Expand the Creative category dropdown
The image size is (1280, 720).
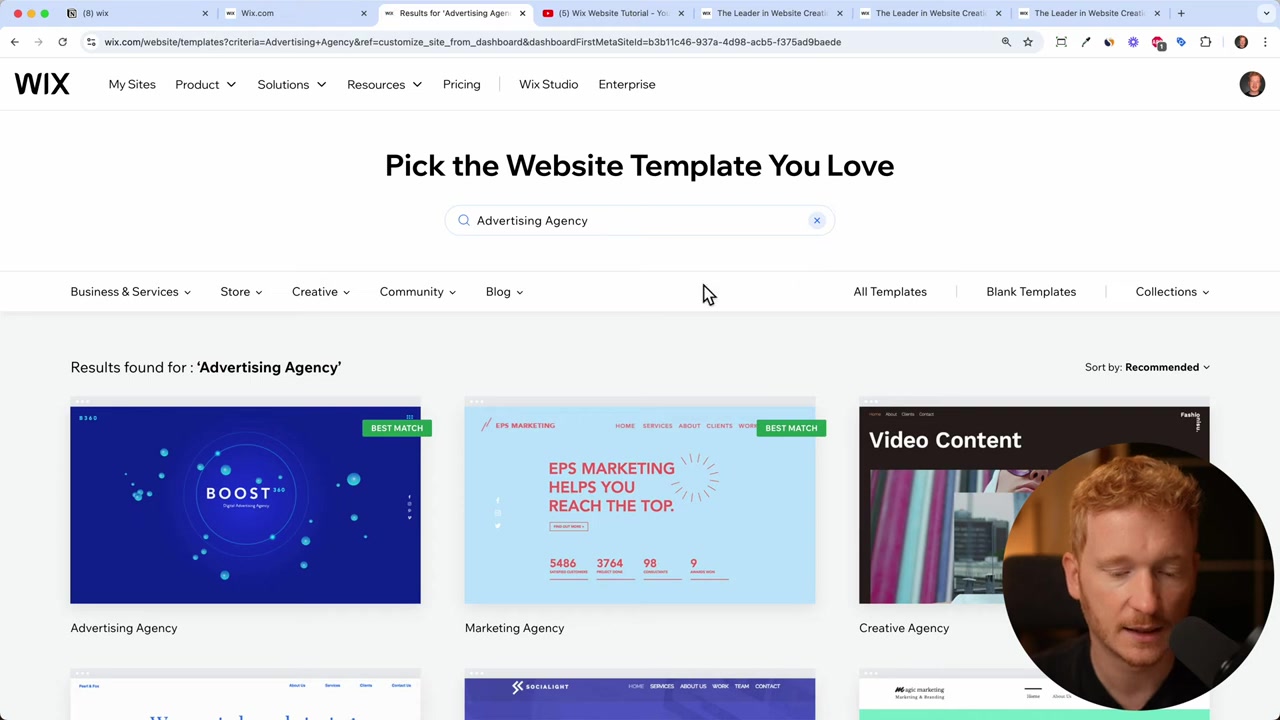(321, 292)
